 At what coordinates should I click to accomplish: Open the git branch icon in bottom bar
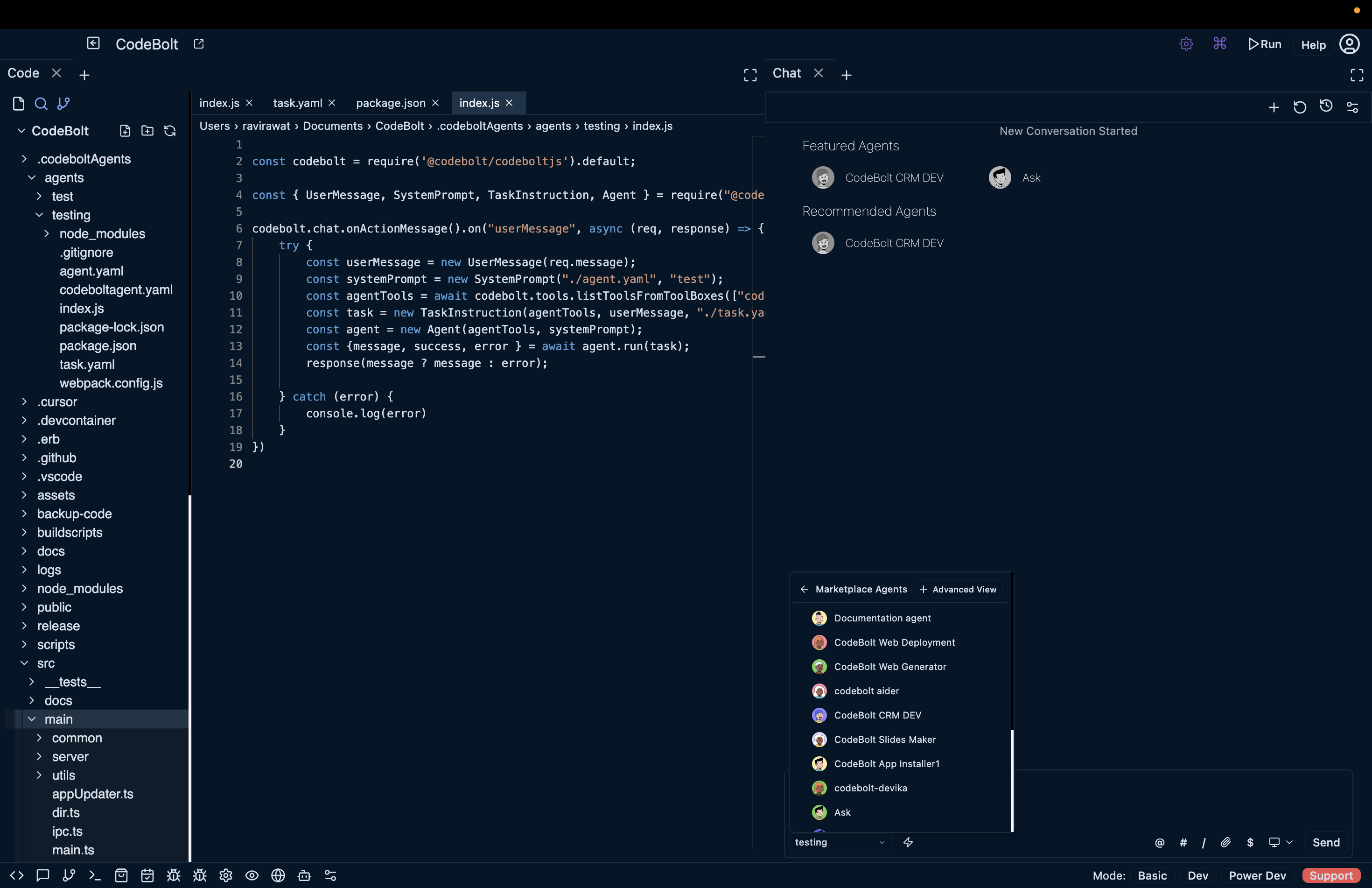pyautogui.click(x=69, y=875)
